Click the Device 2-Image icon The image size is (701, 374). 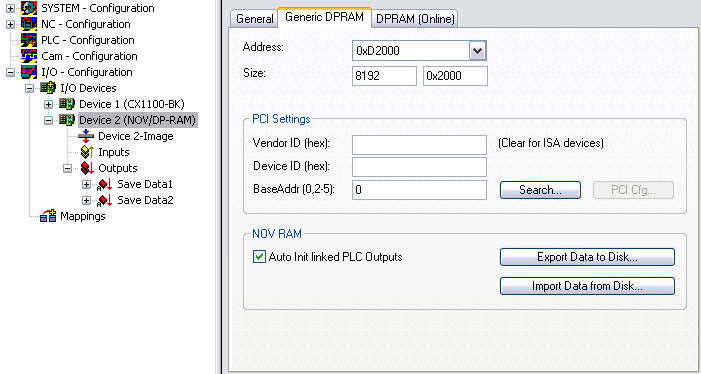86,136
